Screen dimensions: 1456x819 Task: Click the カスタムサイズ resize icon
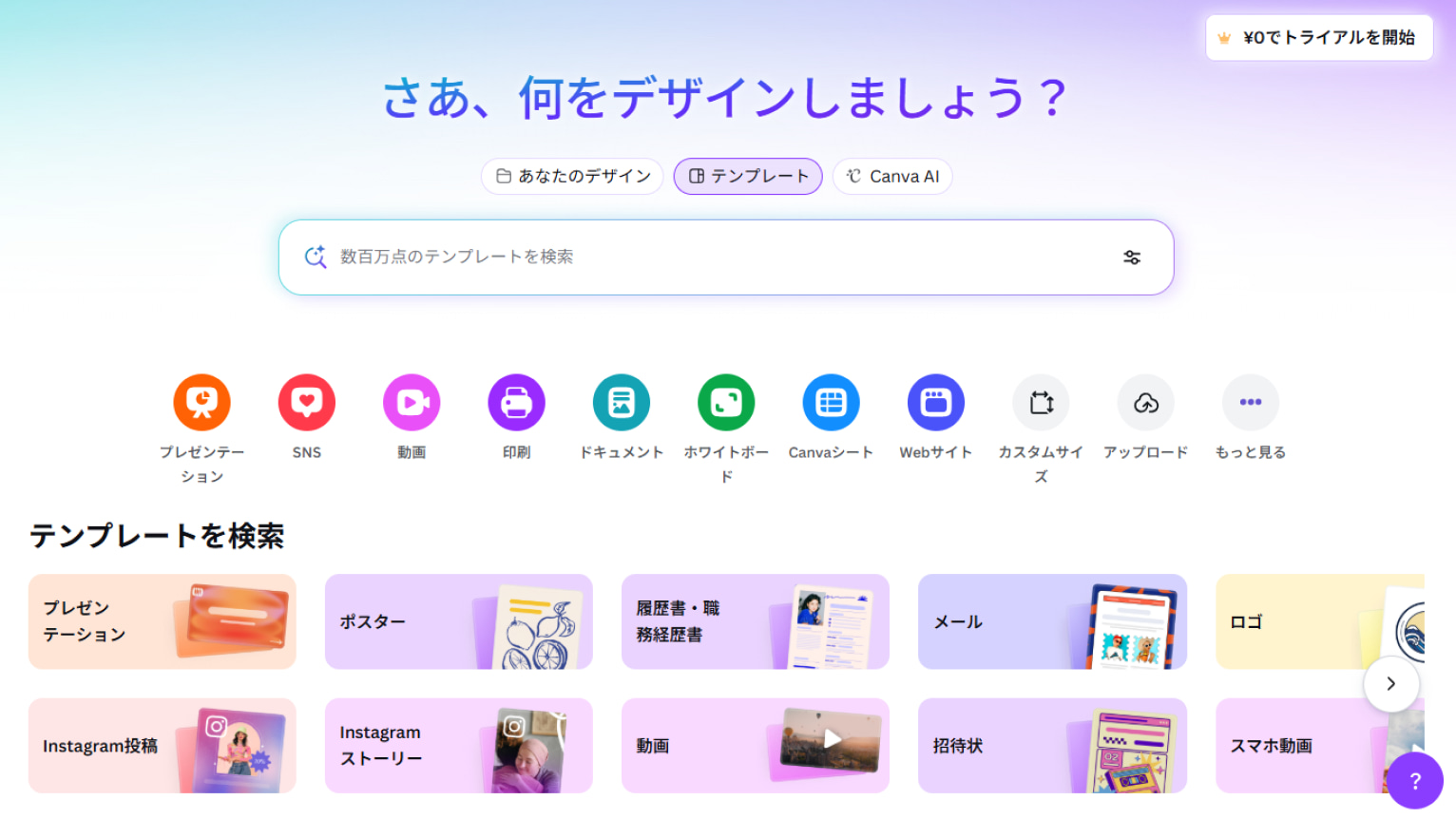[1041, 402]
